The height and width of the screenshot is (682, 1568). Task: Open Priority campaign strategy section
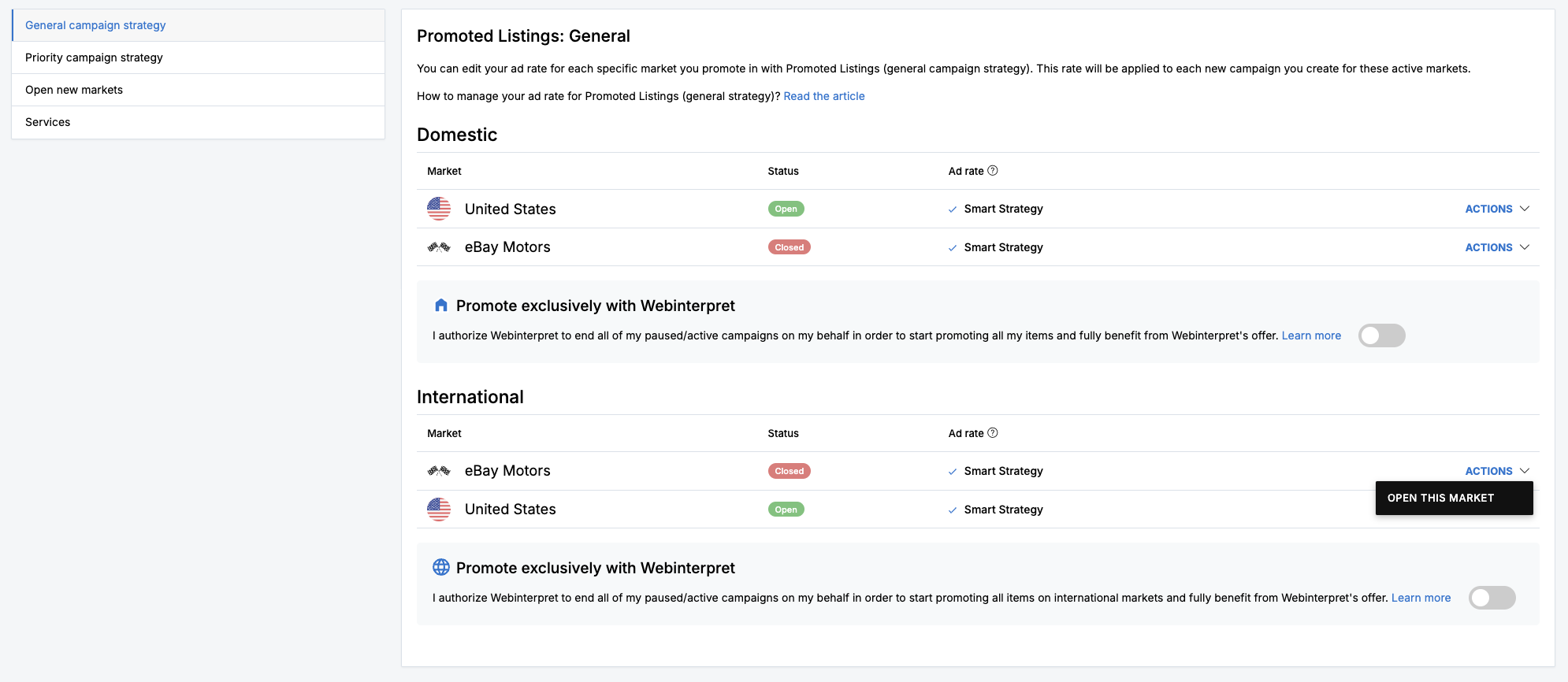(199, 57)
